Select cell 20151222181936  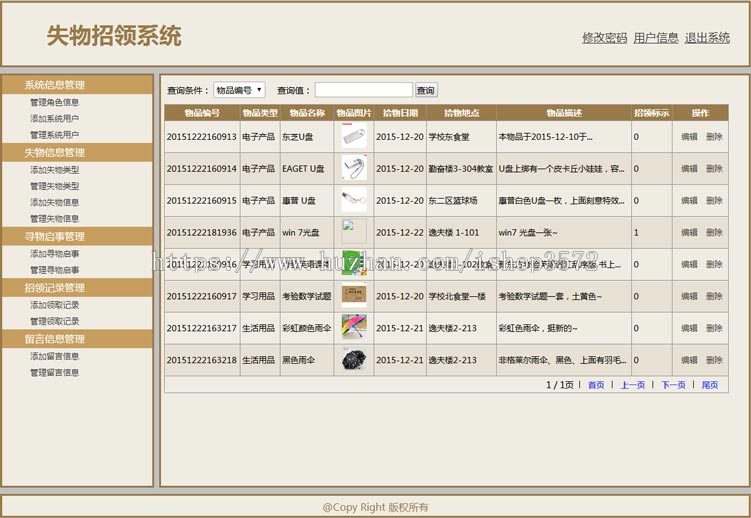click(202, 233)
